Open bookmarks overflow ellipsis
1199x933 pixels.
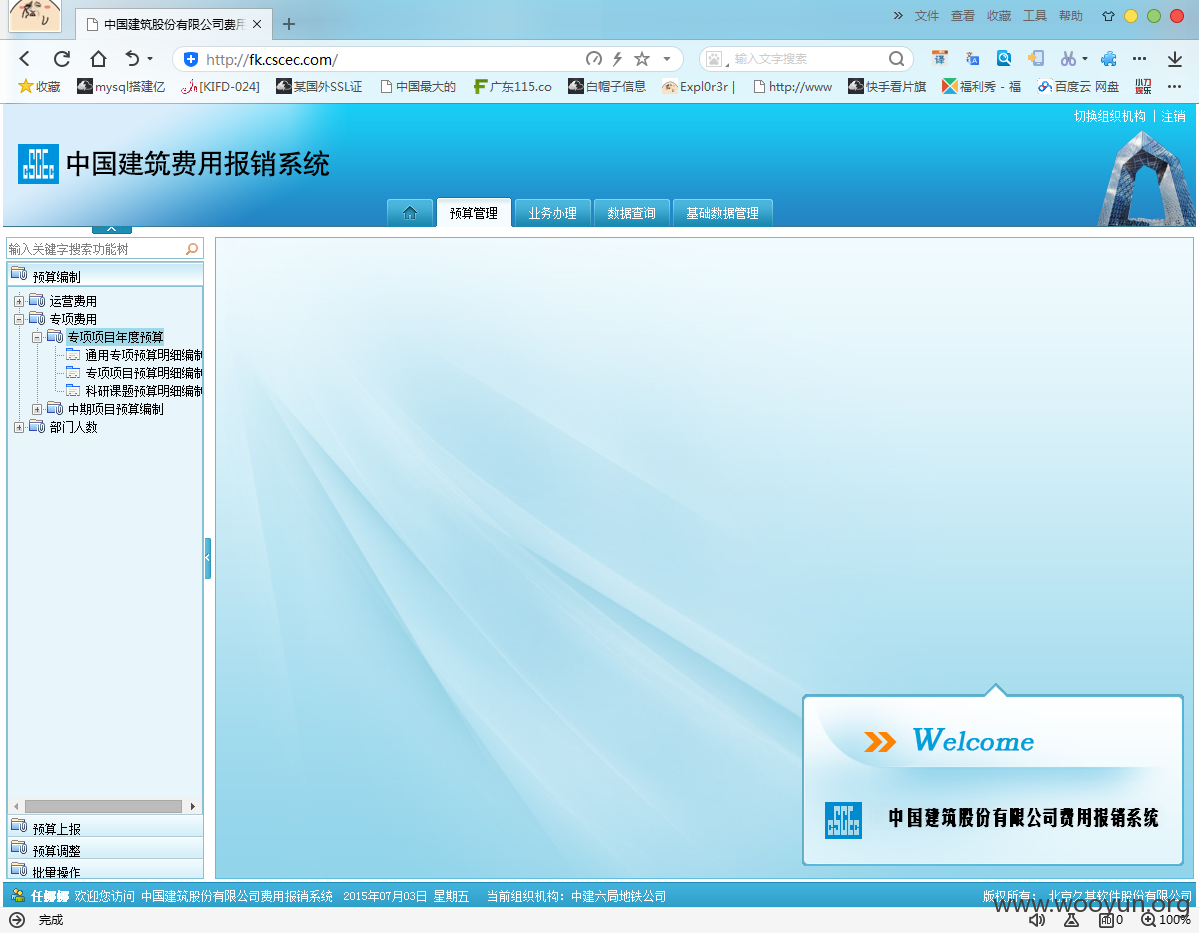[1175, 86]
